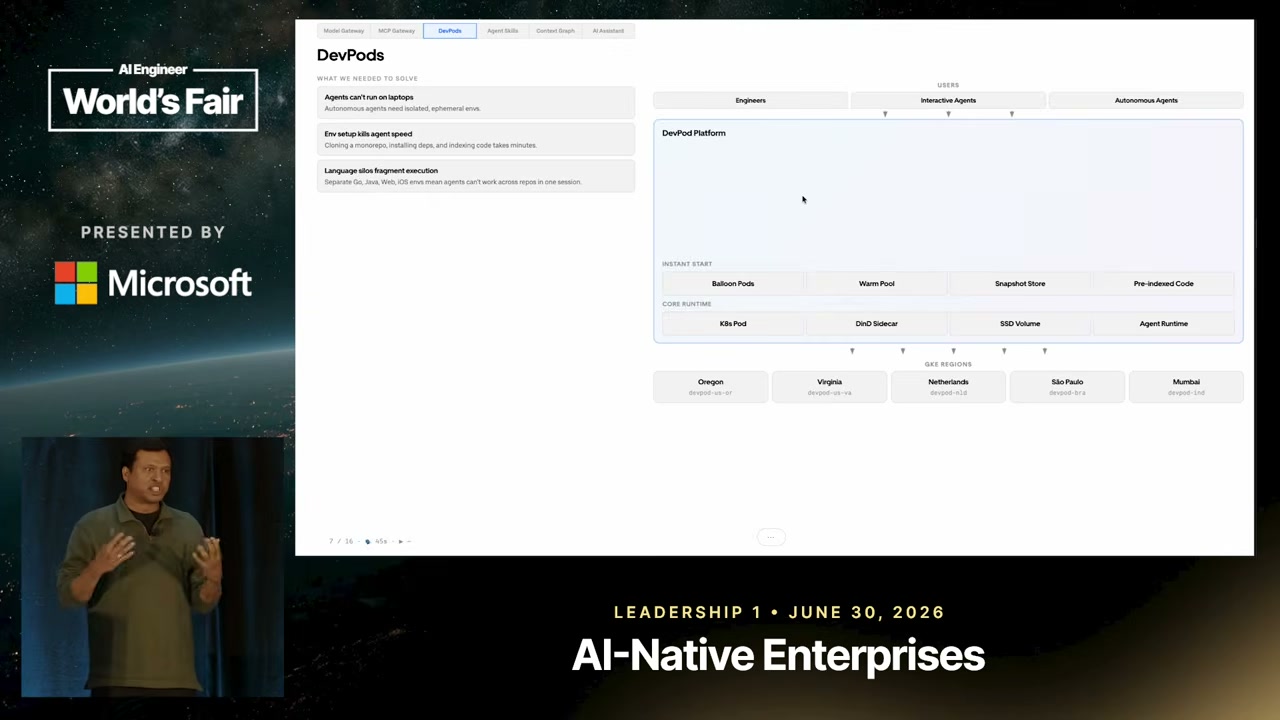
Task: Click the Oregon region box
Action: pos(710,387)
